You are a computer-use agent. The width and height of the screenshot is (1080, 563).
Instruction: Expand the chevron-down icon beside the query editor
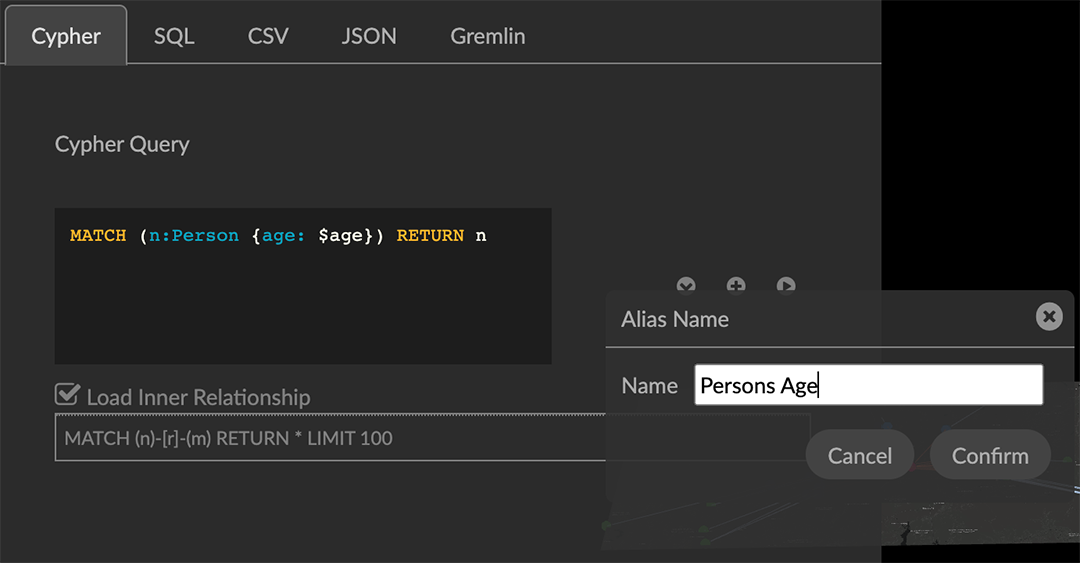pos(686,286)
